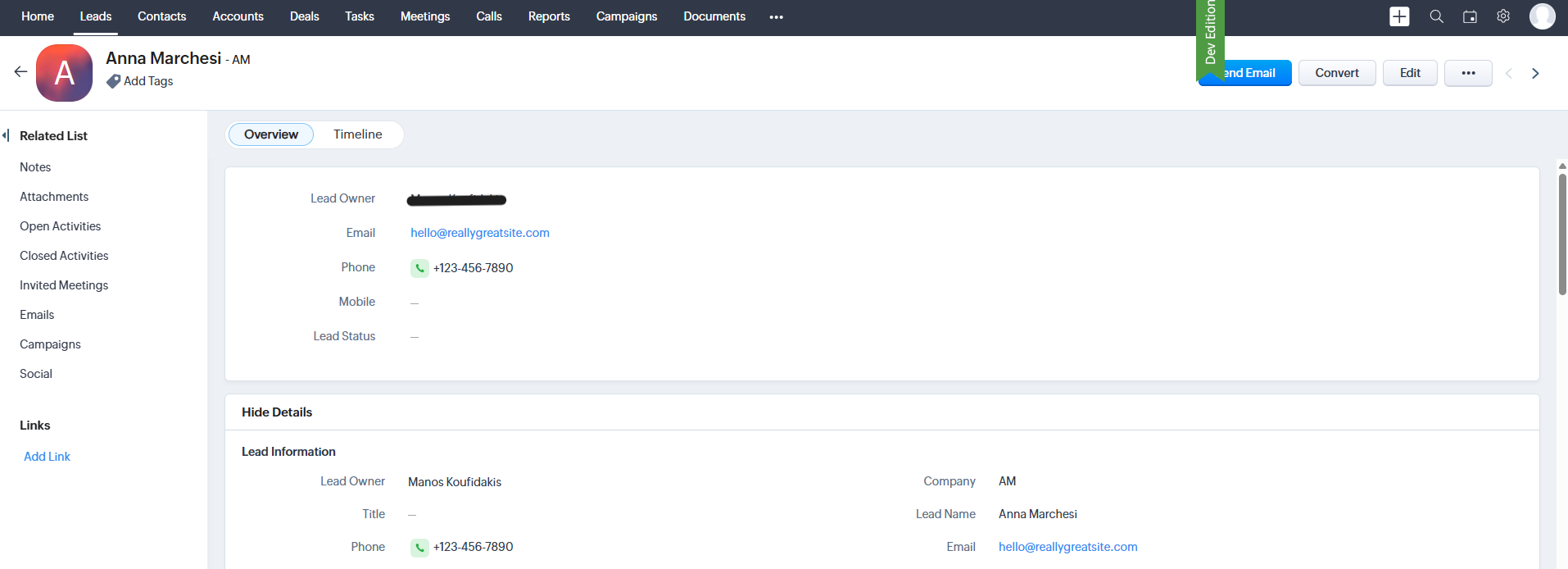1568x569 pixels.
Task: Open the Leads module
Action: [96, 16]
